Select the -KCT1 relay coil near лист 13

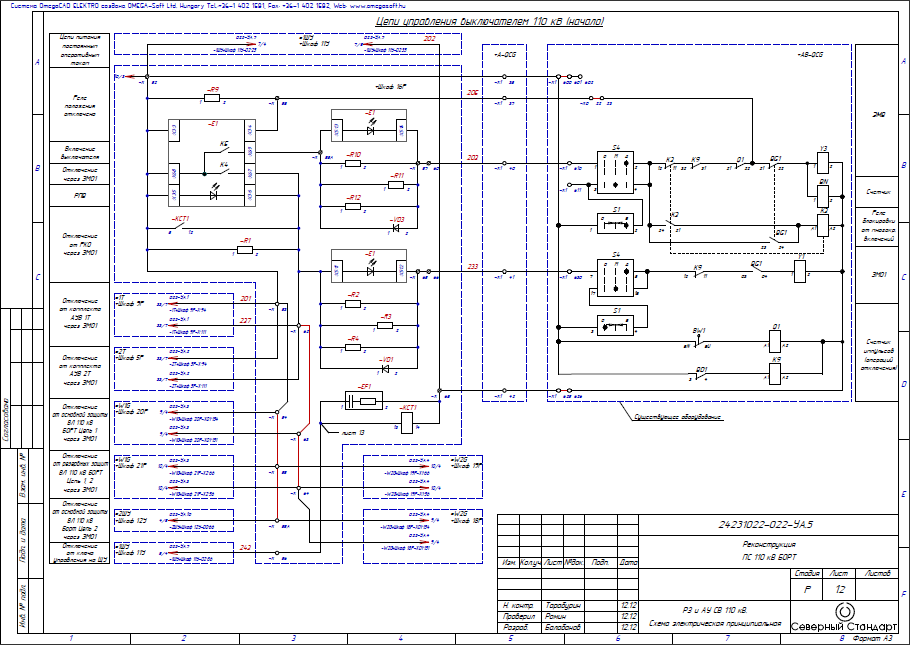point(407,423)
